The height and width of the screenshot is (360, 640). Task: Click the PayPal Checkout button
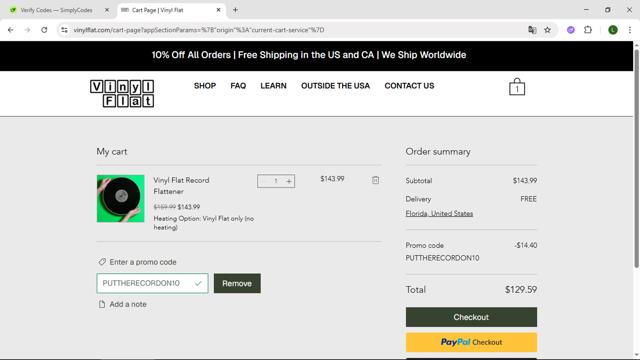pos(471,342)
